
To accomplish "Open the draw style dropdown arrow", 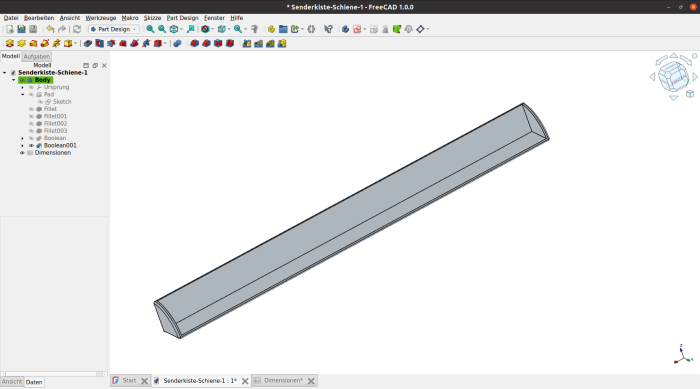I will pos(212,29).
